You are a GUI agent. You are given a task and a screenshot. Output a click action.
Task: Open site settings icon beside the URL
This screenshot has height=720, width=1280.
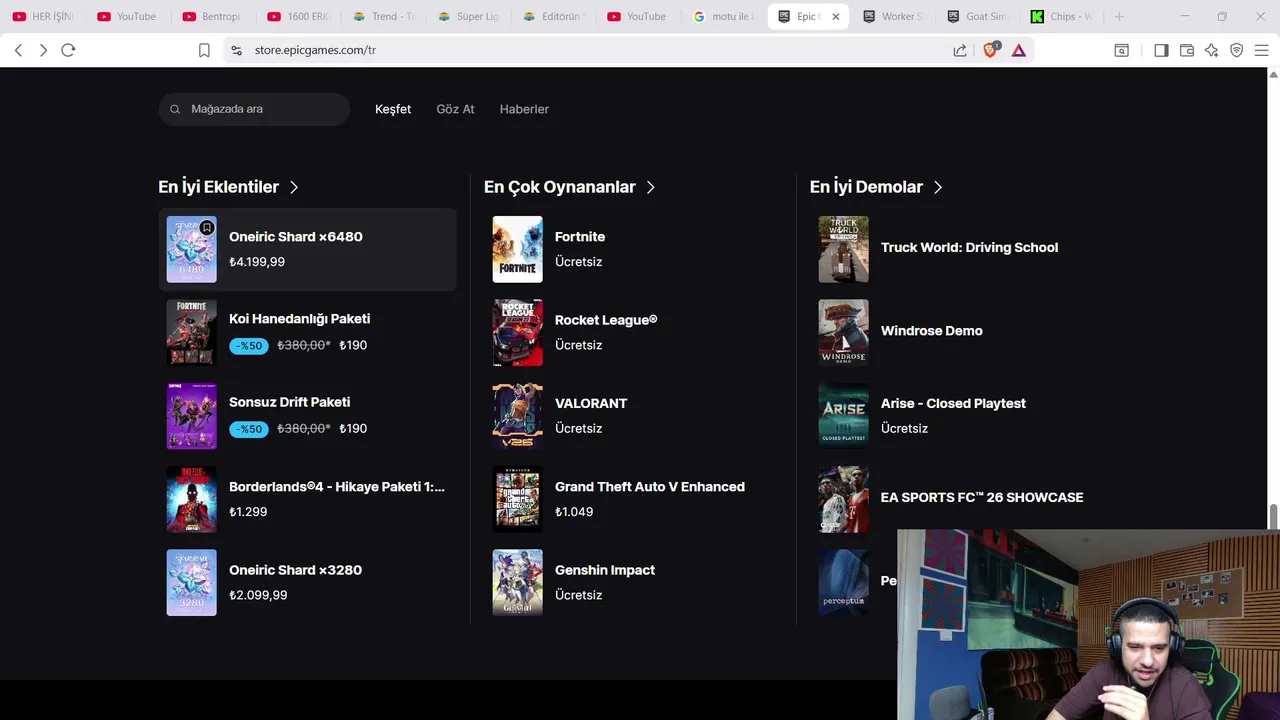tap(236, 50)
